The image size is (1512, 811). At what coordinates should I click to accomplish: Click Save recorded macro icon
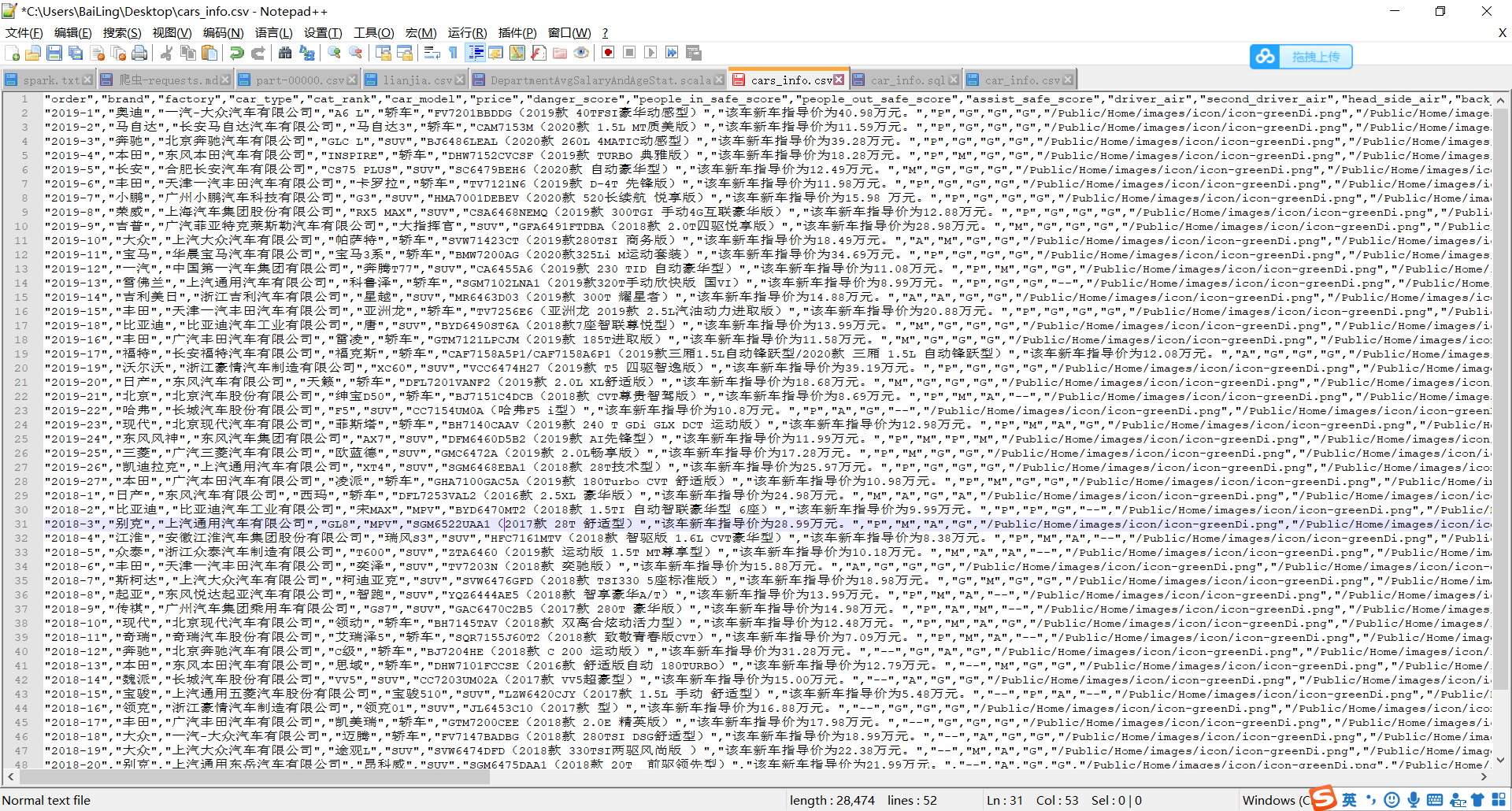(x=694, y=53)
